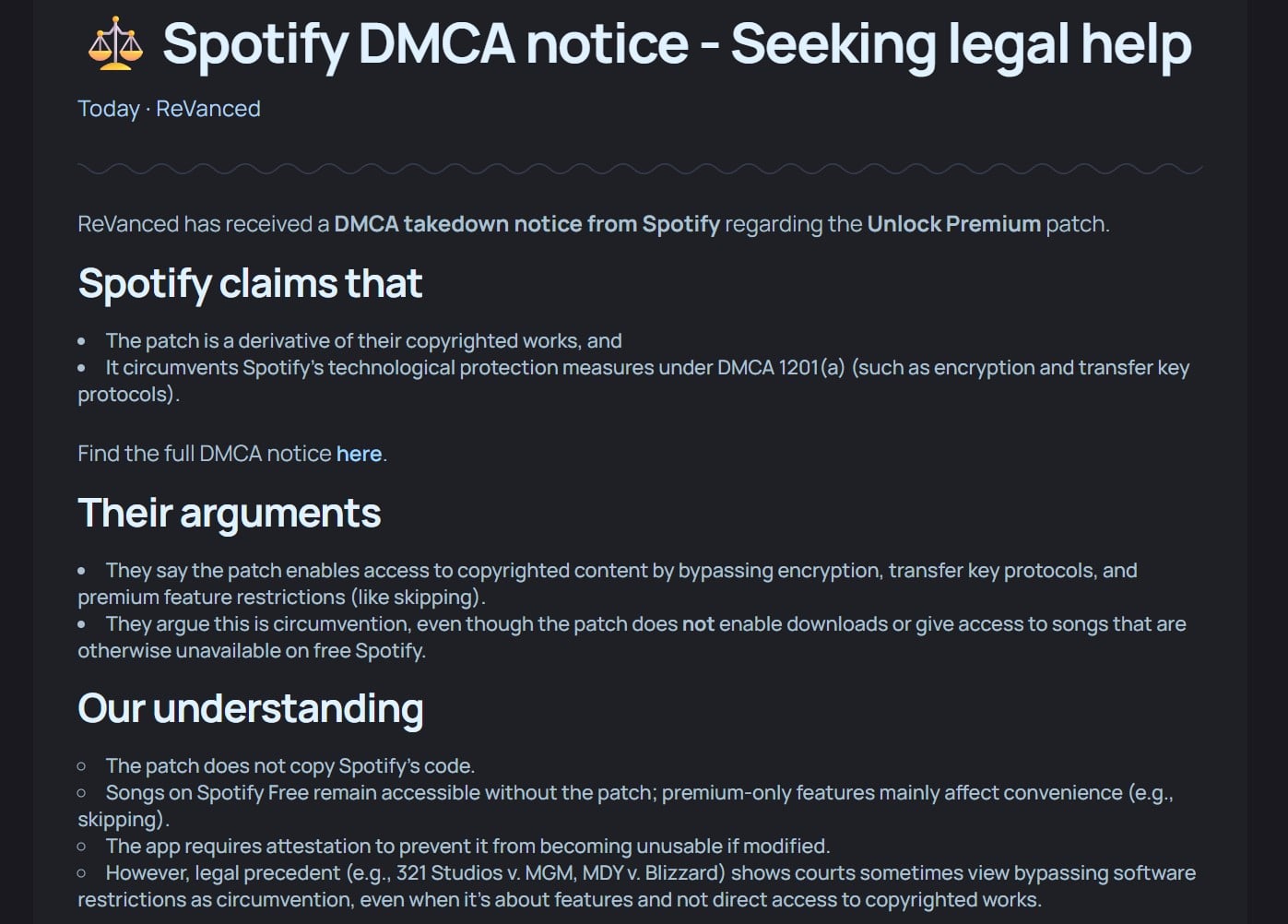The image size is (1288, 924).
Task: Click the 'The patch does not copy Spotify's code' item
Action: [x=290, y=766]
